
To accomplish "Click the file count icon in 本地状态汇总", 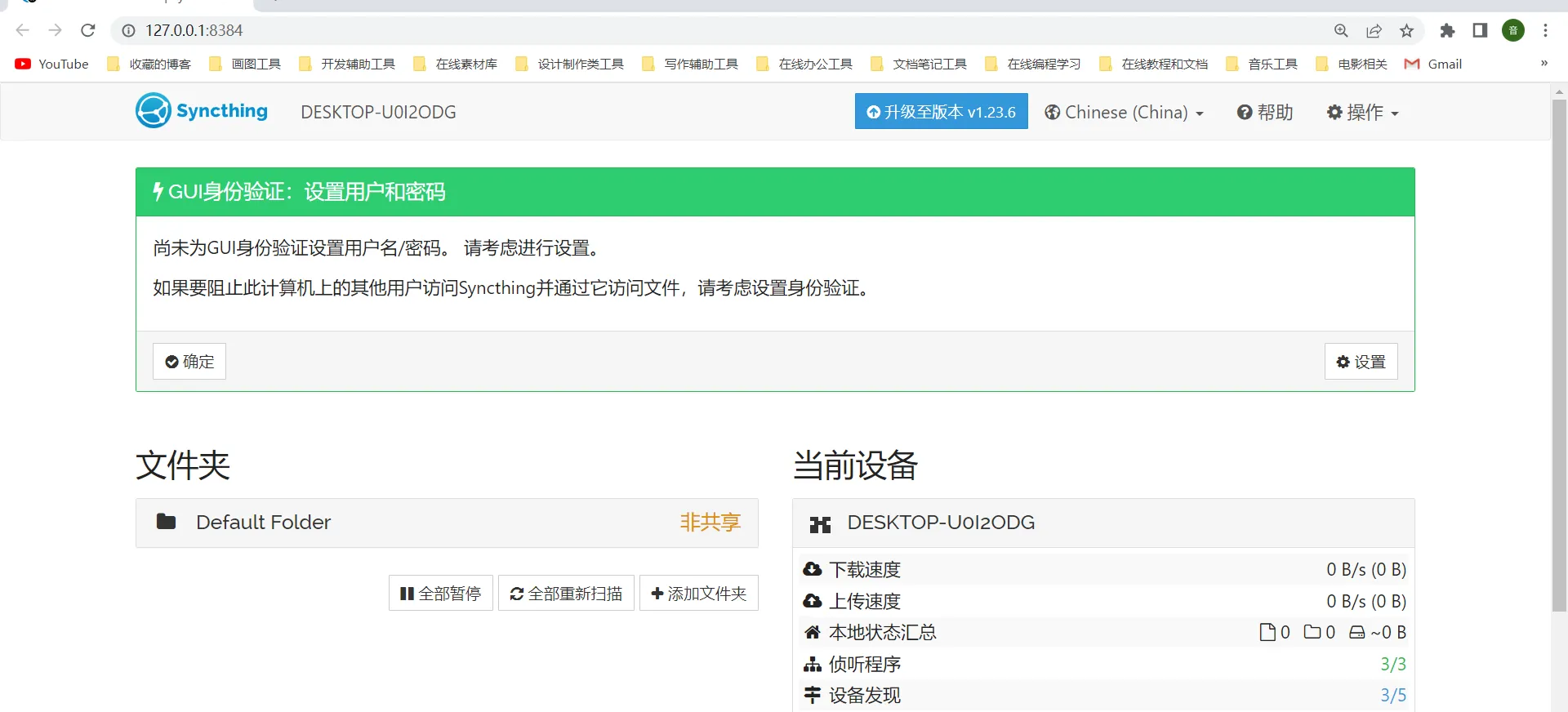I will click(1267, 632).
